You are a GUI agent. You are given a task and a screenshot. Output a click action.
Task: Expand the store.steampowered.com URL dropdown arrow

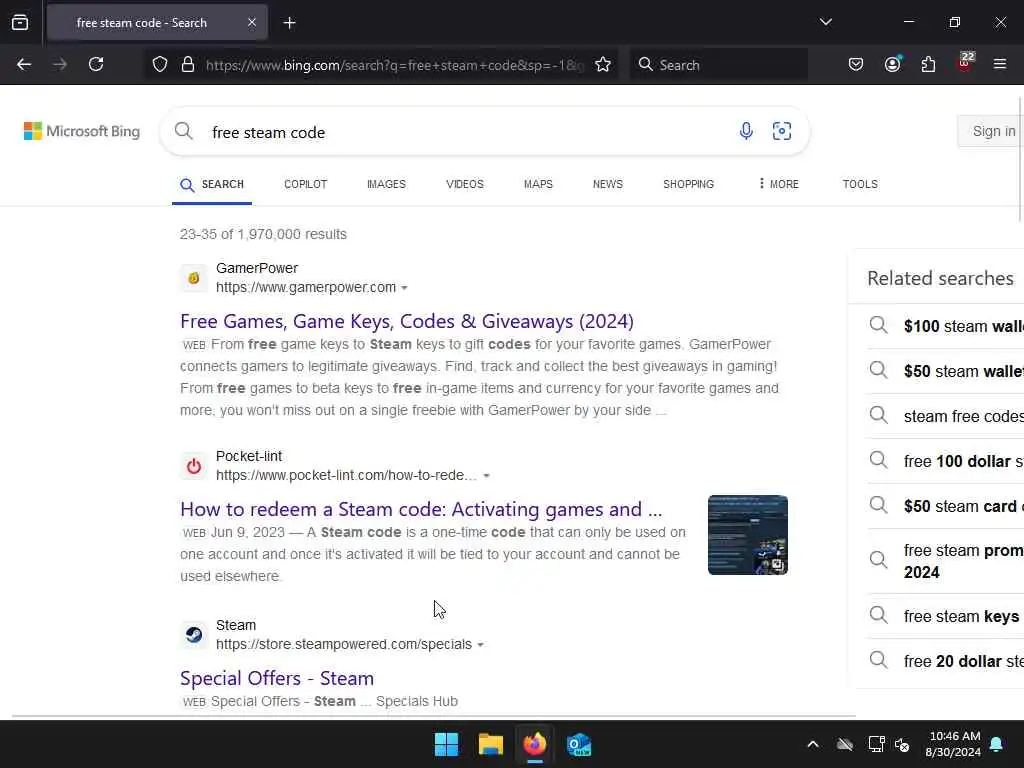click(481, 645)
